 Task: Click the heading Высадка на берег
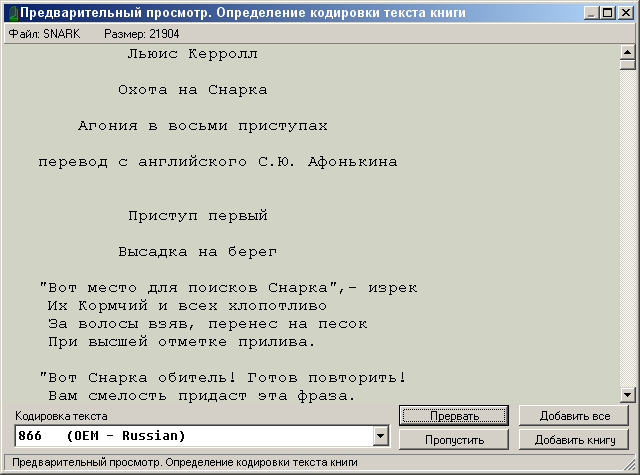[x=198, y=252]
